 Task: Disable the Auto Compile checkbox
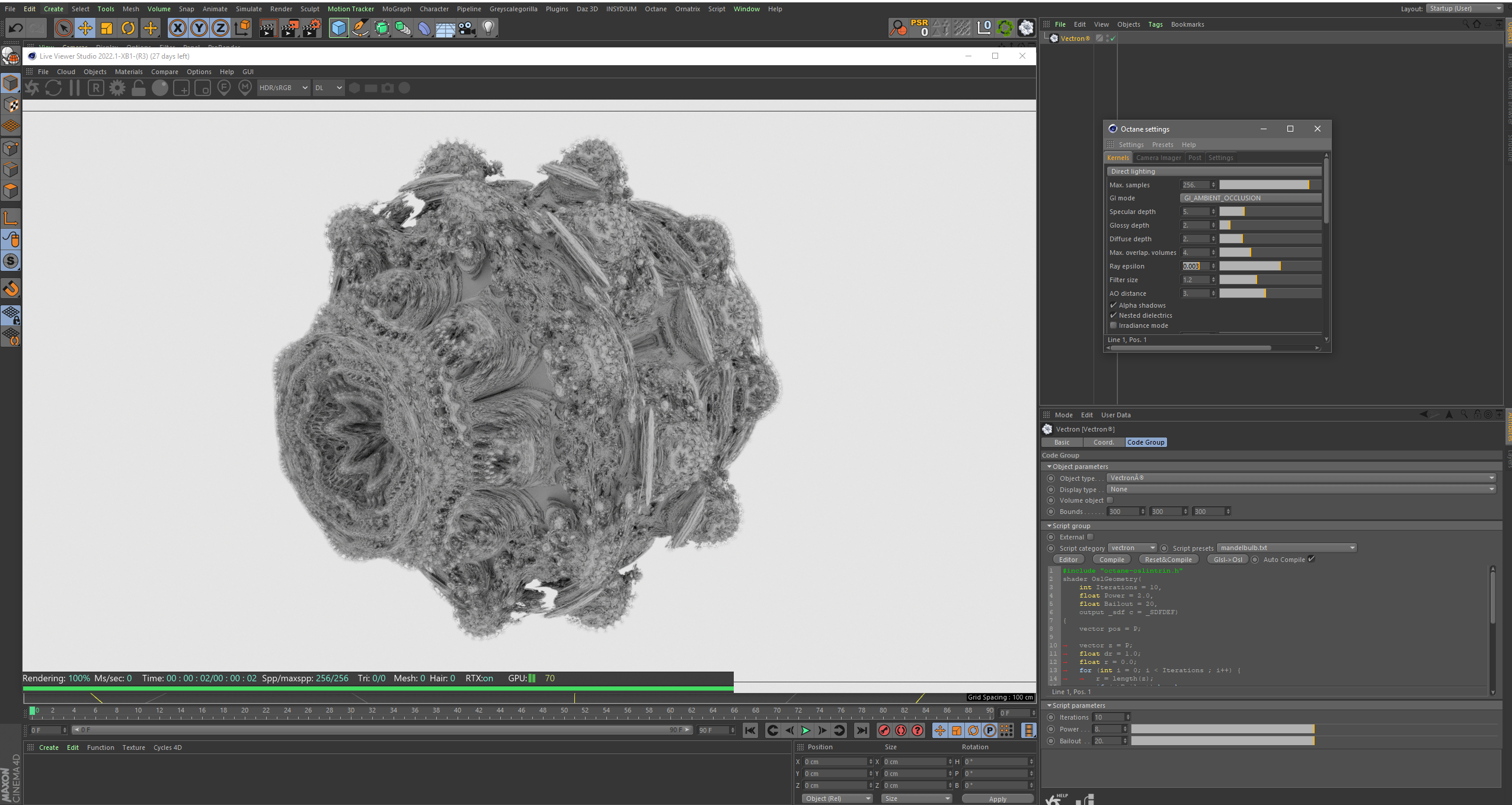1312,559
